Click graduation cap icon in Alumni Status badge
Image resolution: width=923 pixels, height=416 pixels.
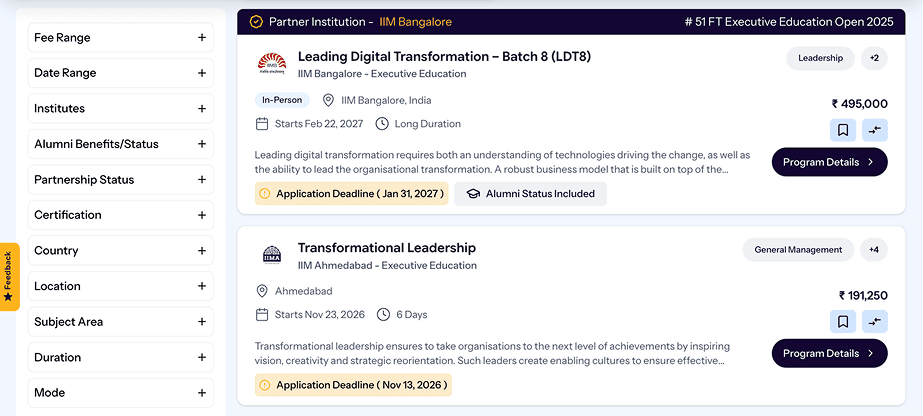coord(473,194)
